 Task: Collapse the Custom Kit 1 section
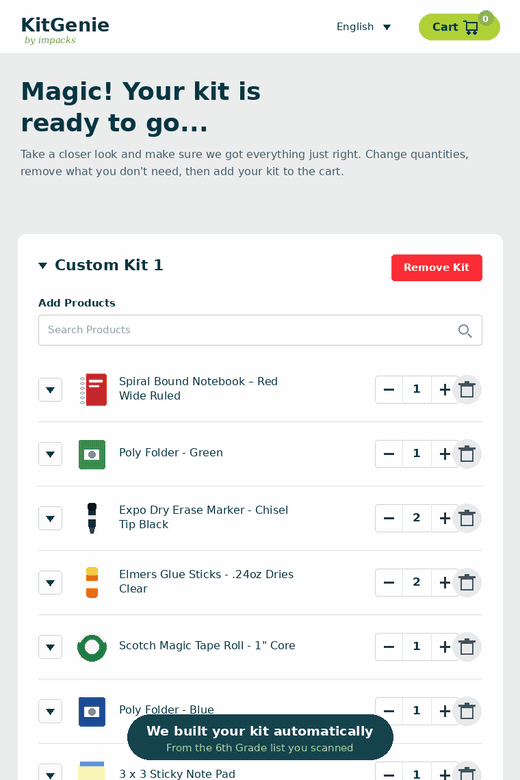tap(43, 266)
